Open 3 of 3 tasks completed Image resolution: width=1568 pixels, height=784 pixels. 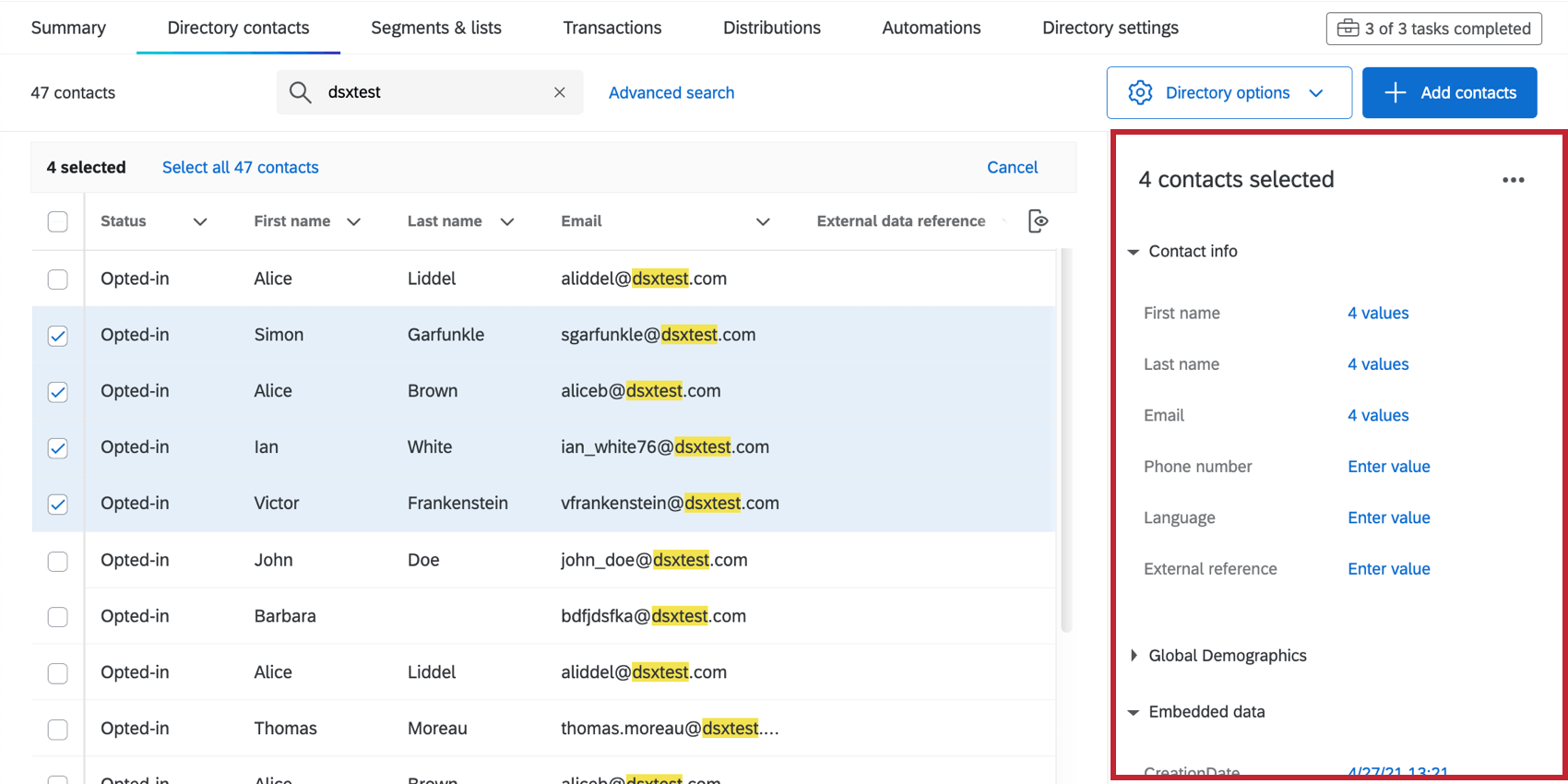pyautogui.click(x=1434, y=29)
